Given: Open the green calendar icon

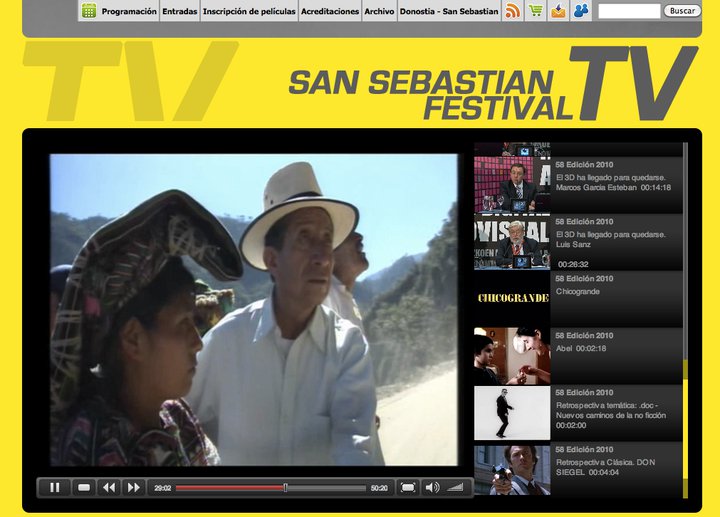Looking at the screenshot, I should pyautogui.click(x=89, y=11).
